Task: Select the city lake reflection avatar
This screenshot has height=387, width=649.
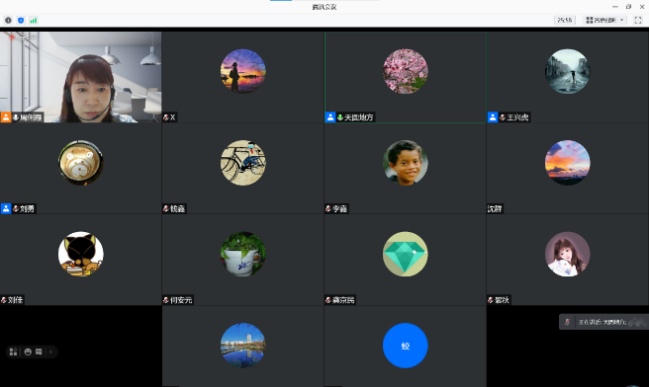Action: (243, 345)
